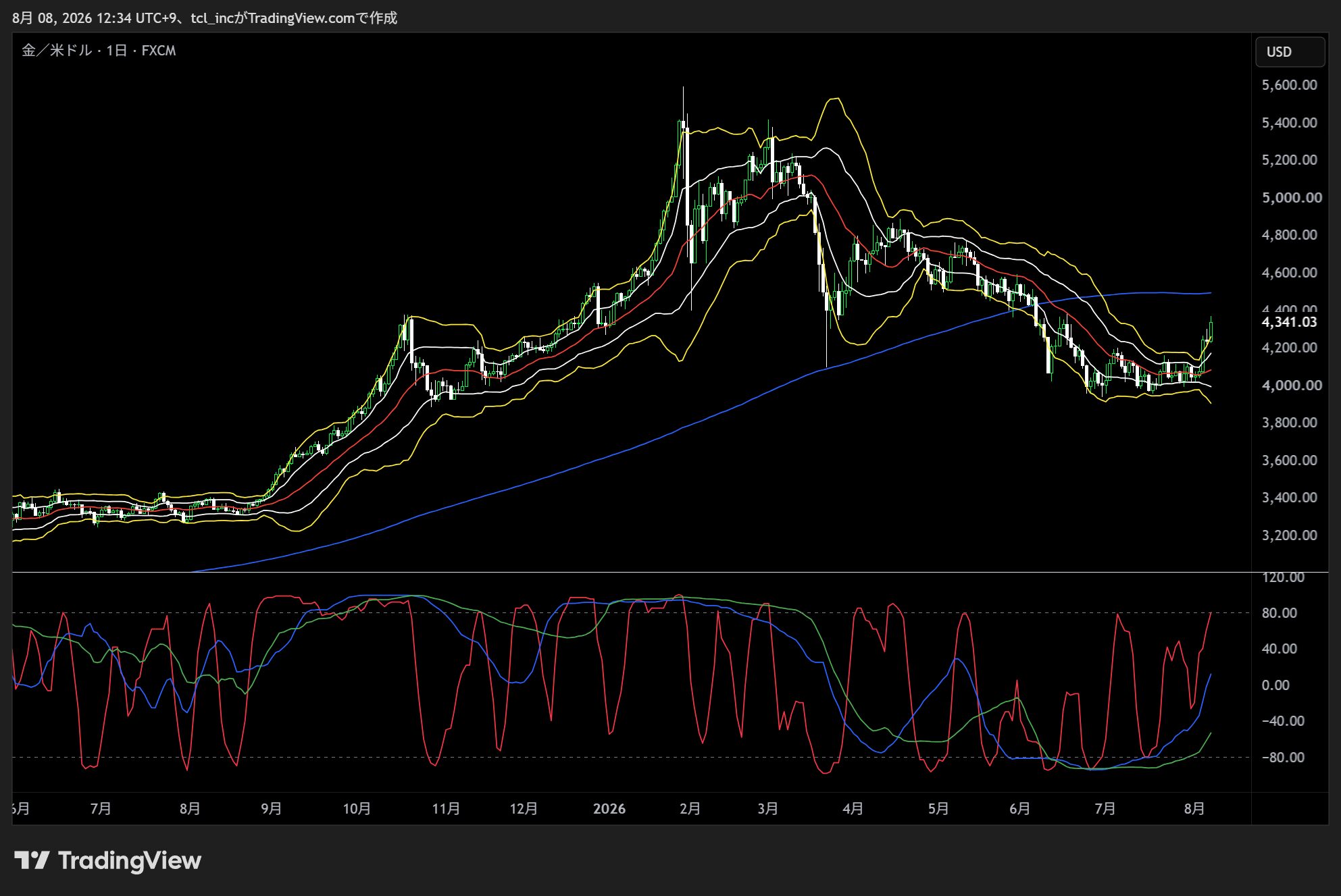This screenshot has height=896, width=1341.
Task: Click the 11月 time axis label
Action: (x=446, y=809)
